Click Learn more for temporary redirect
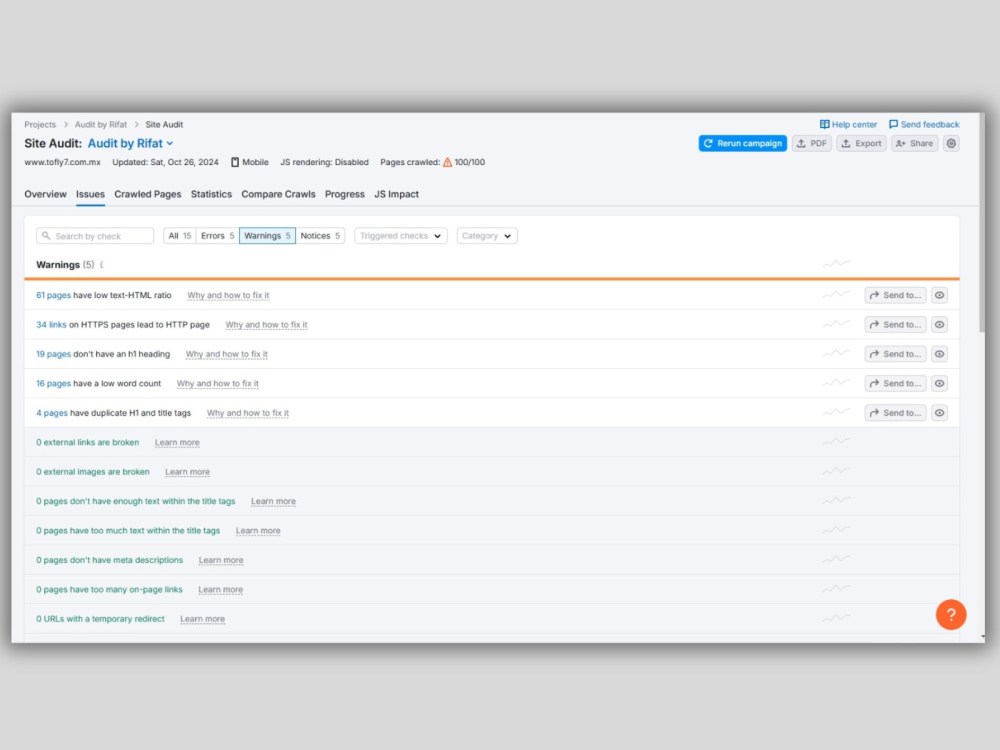This screenshot has width=1000, height=750. tap(202, 619)
